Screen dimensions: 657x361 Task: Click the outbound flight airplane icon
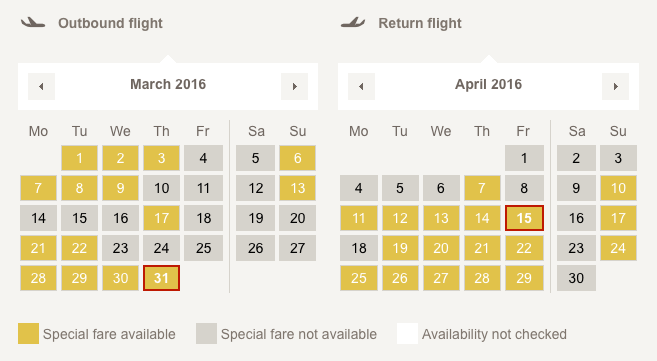tap(33, 23)
